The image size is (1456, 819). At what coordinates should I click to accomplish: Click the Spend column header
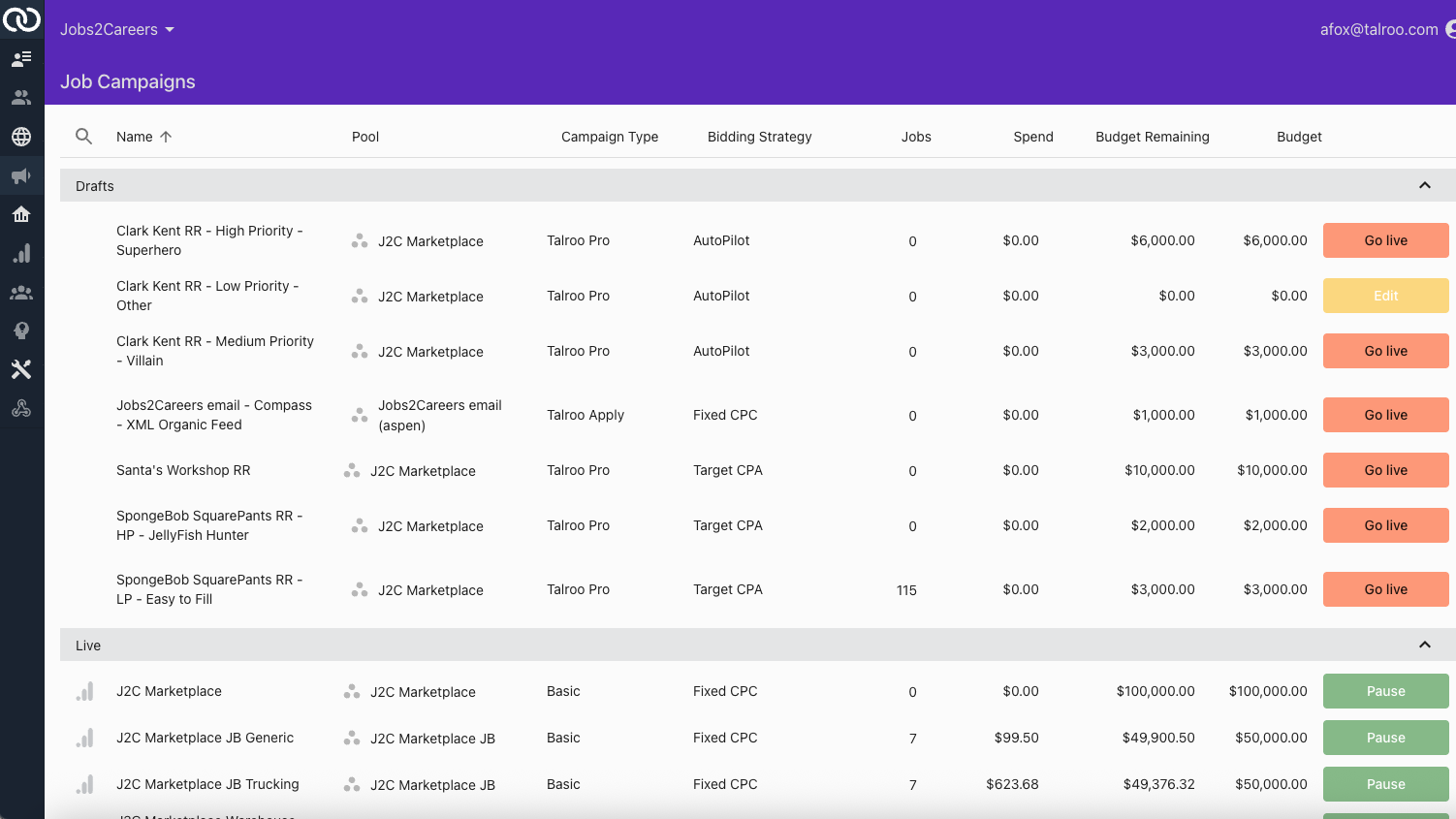click(x=1033, y=137)
